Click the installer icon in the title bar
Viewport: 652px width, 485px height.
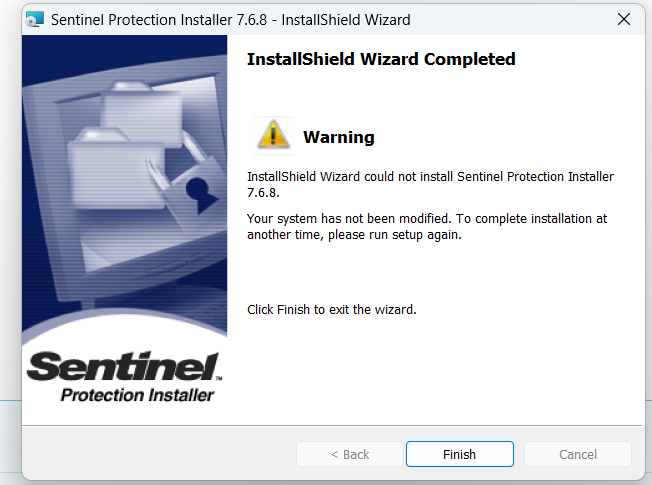(35, 20)
